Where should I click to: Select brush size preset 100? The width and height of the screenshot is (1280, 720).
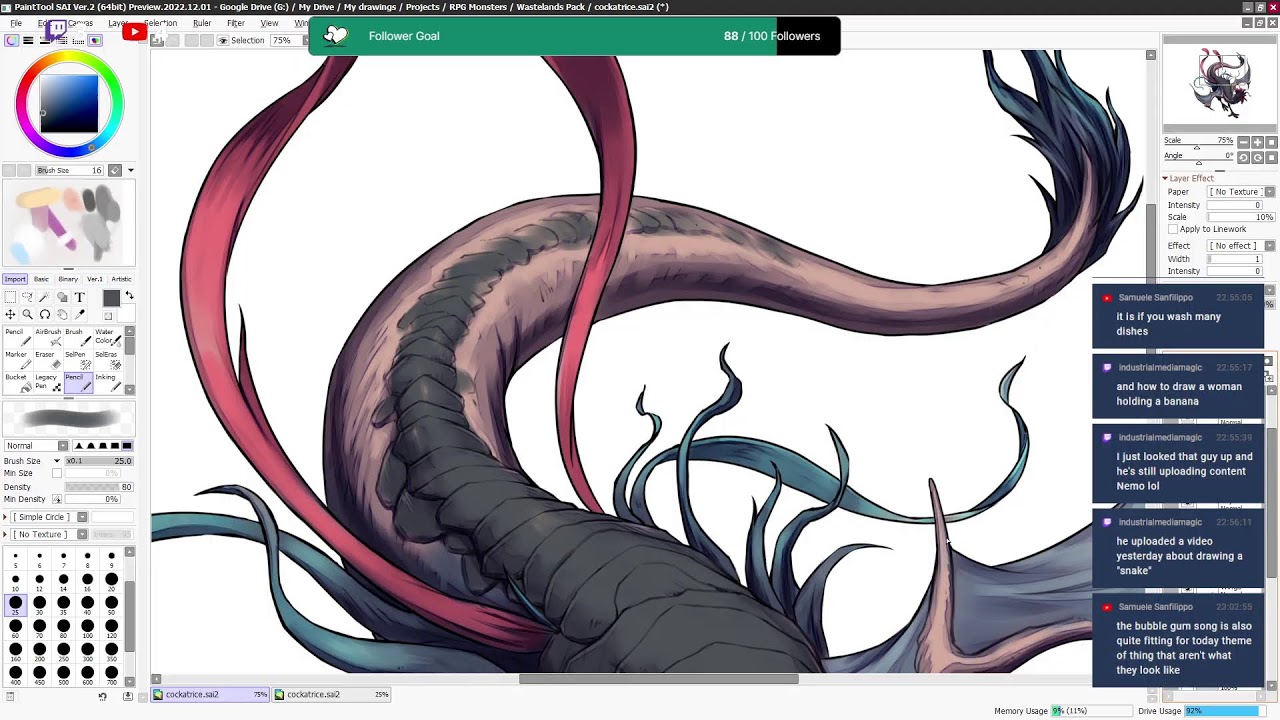tap(87, 628)
